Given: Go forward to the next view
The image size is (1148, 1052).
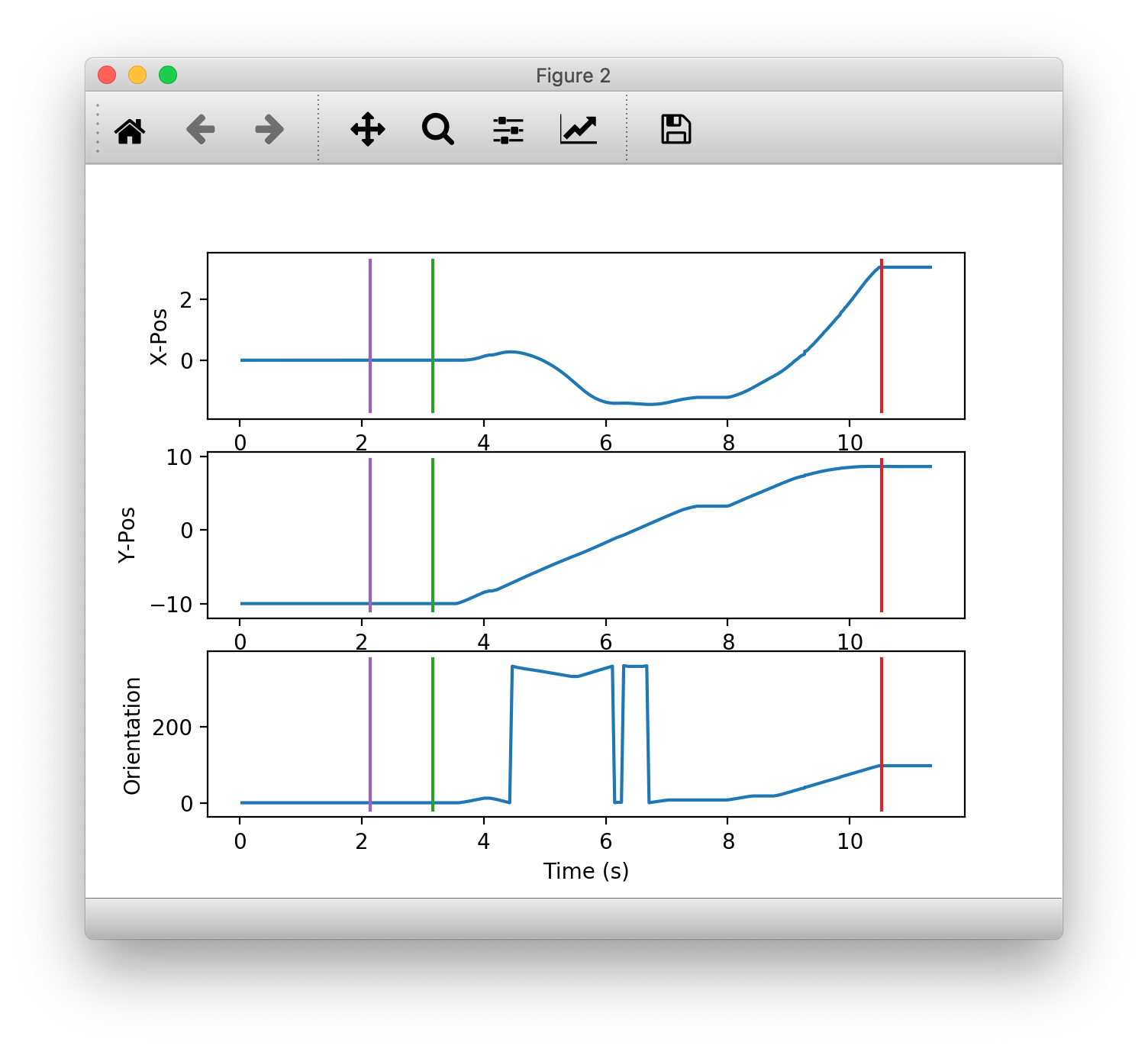Looking at the screenshot, I should [x=269, y=130].
